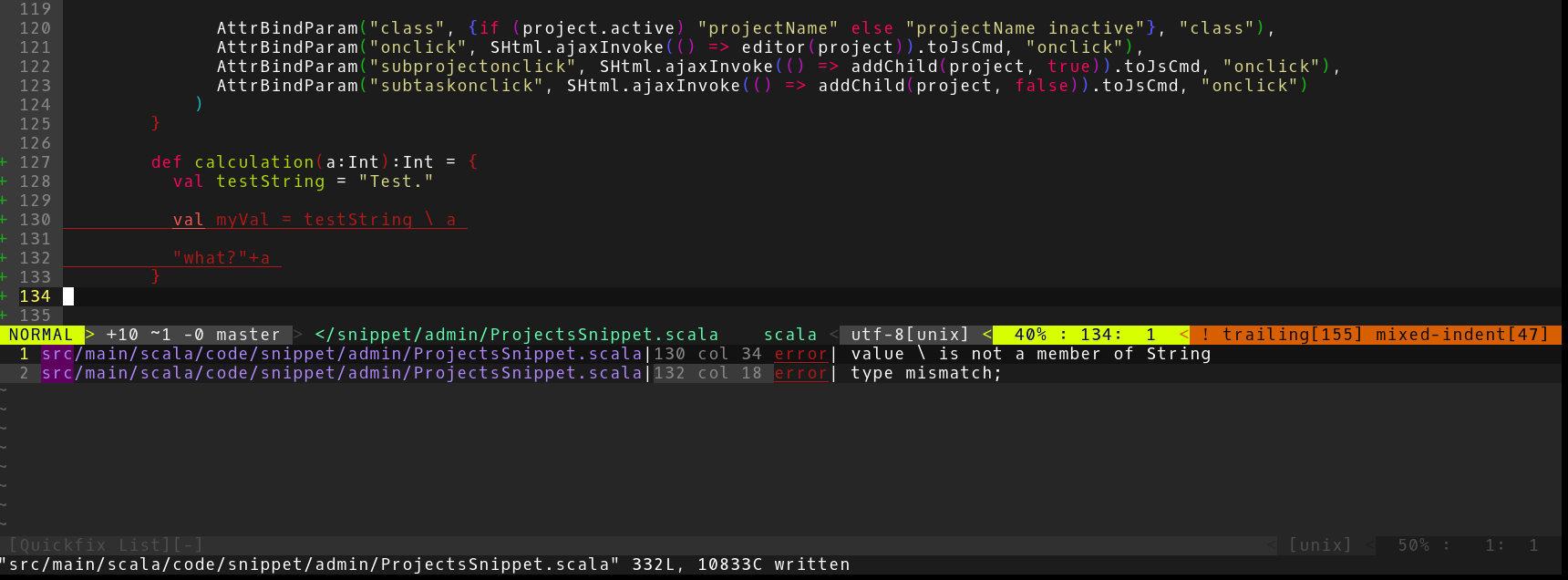The width and height of the screenshot is (1568, 580).
Task: Click the mixed-indent[47] warning
Action: 1461,335
